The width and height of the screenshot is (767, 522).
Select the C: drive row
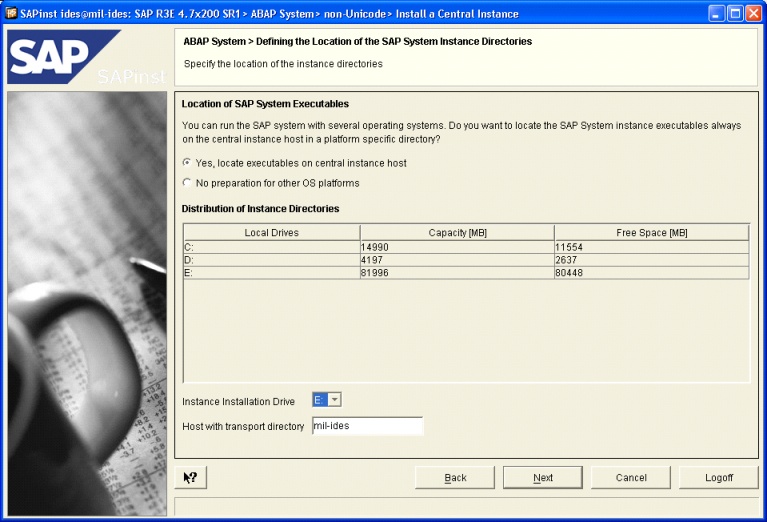[x=466, y=247]
